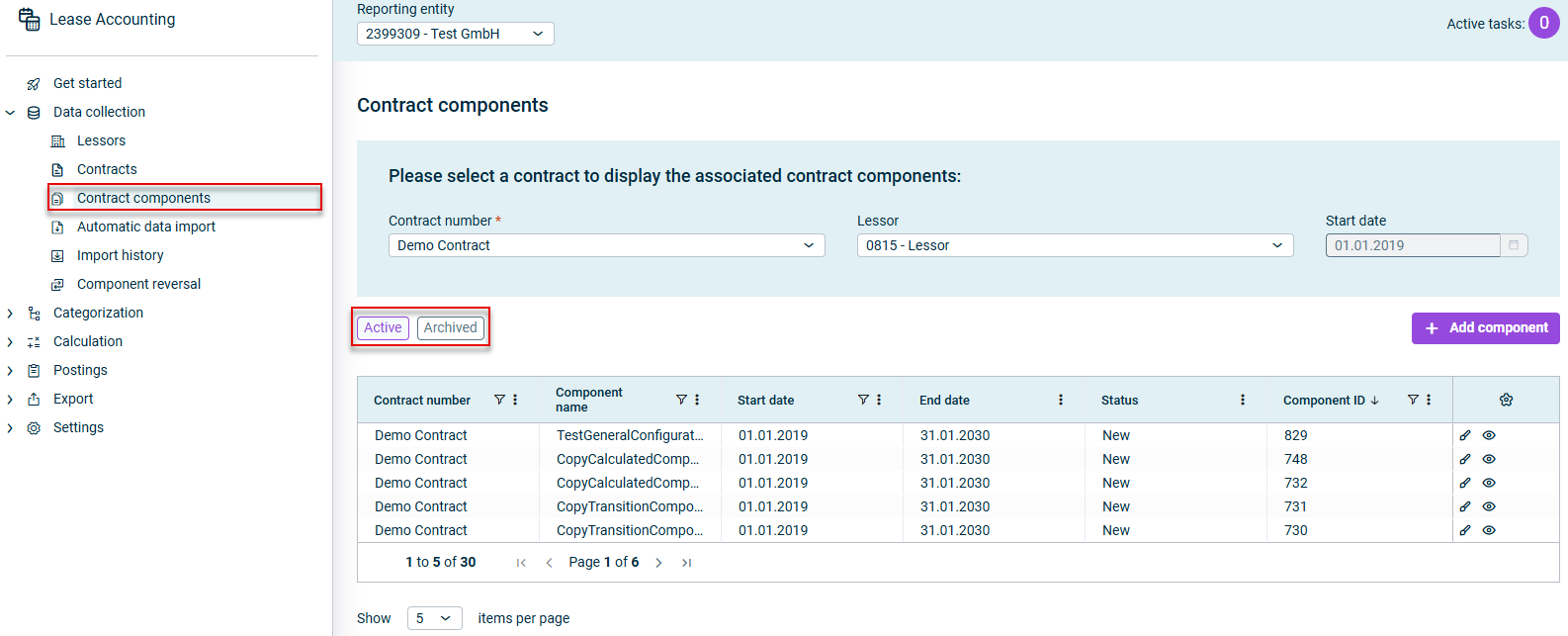Switch to the Active components toggle

pos(383,327)
